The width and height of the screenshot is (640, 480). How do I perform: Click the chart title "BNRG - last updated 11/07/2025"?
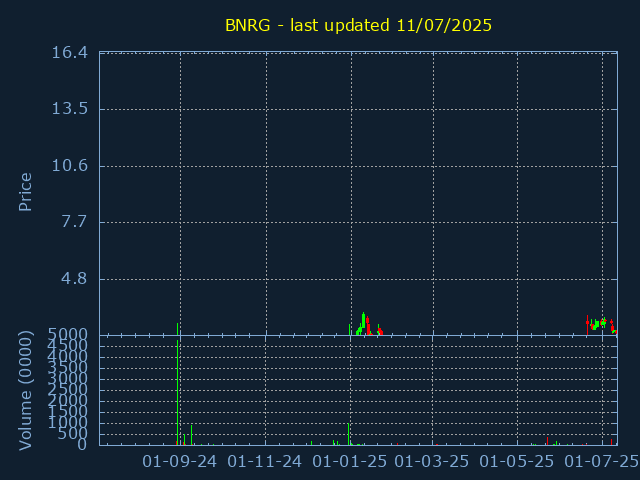pos(358,25)
